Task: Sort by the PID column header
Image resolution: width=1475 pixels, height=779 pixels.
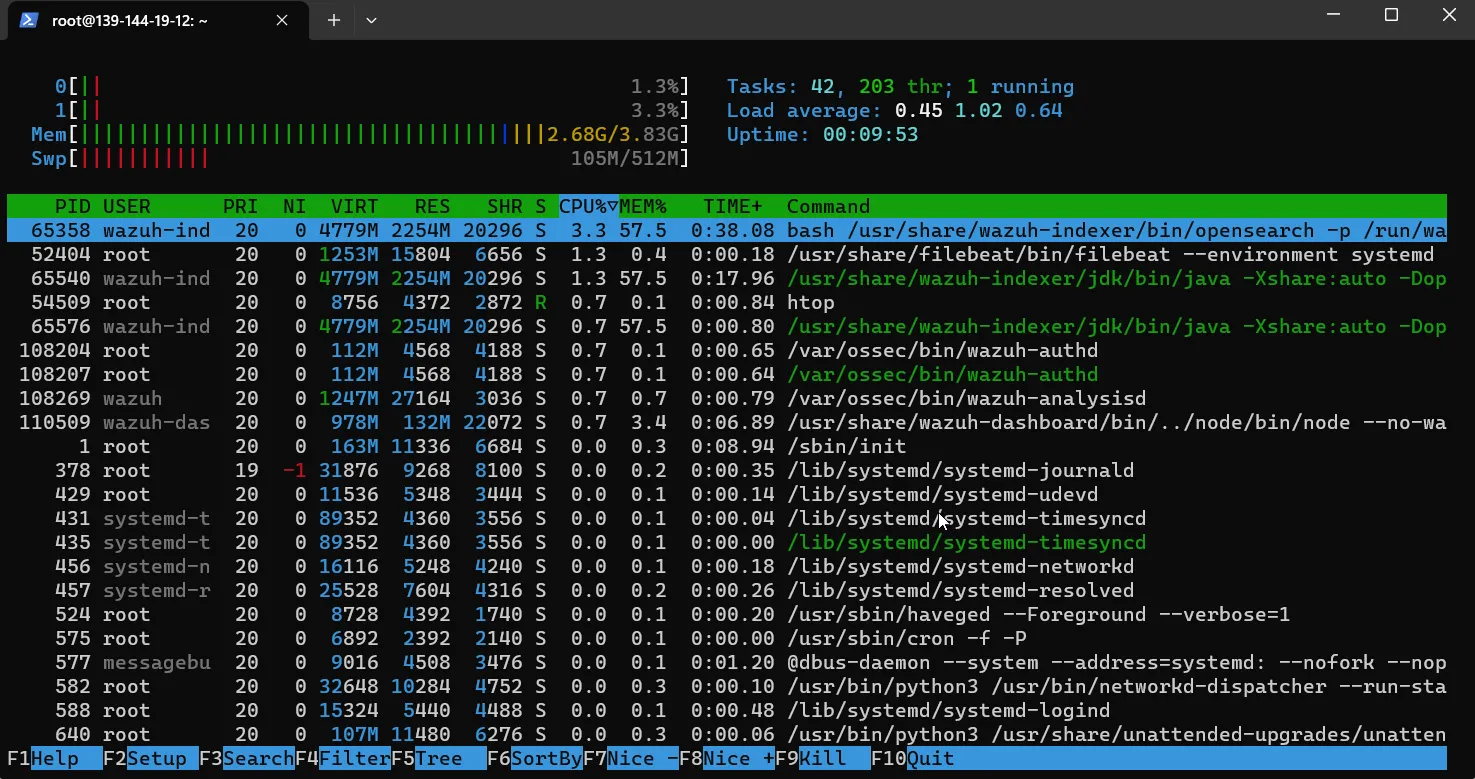Action: [x=73, y=206]
